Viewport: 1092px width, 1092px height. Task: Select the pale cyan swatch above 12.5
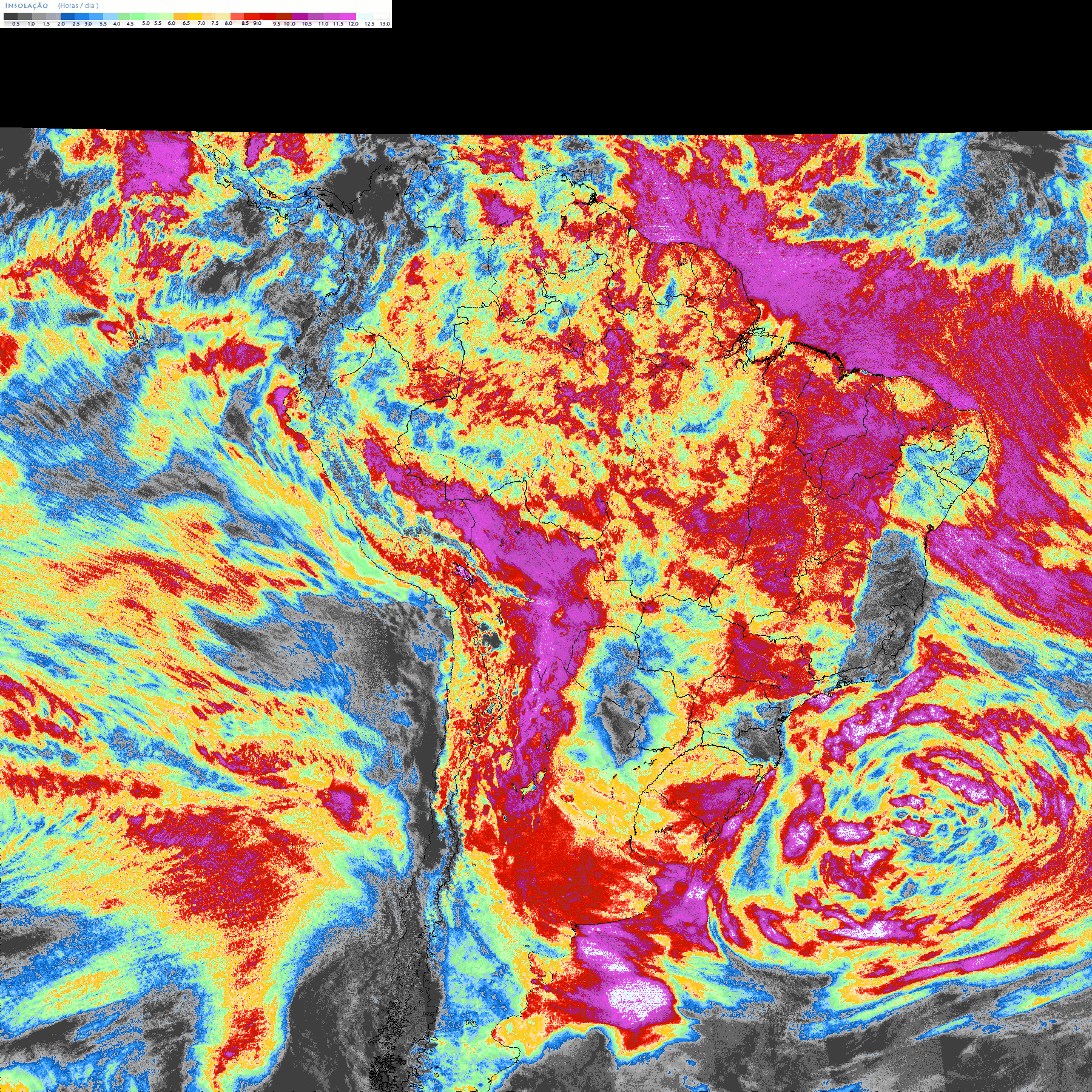coord(364,16)
